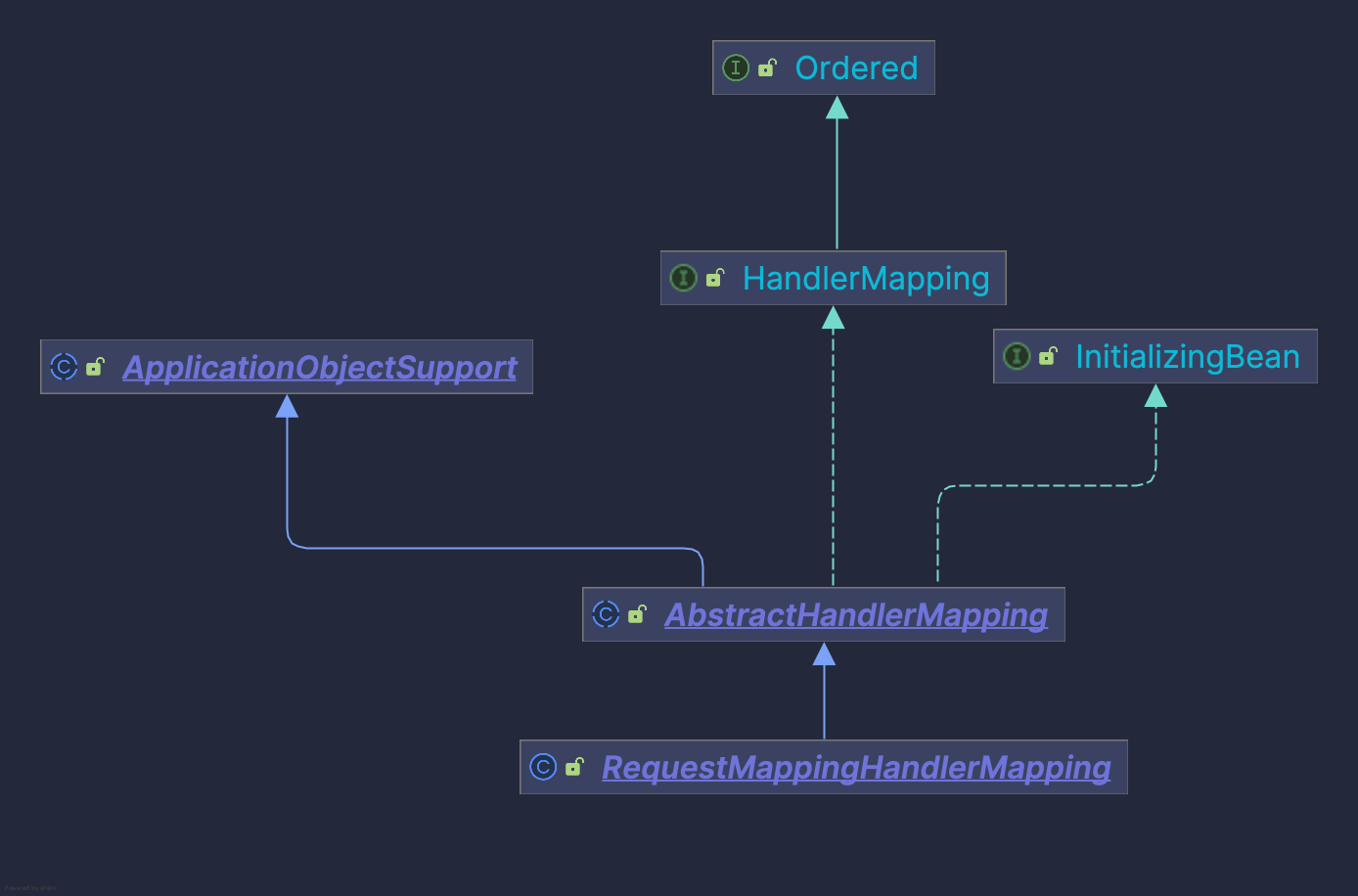Click the lock visibility icon on HandlerMapping node
Viewport: 1358px width, 896px height.
pos(715,278)
